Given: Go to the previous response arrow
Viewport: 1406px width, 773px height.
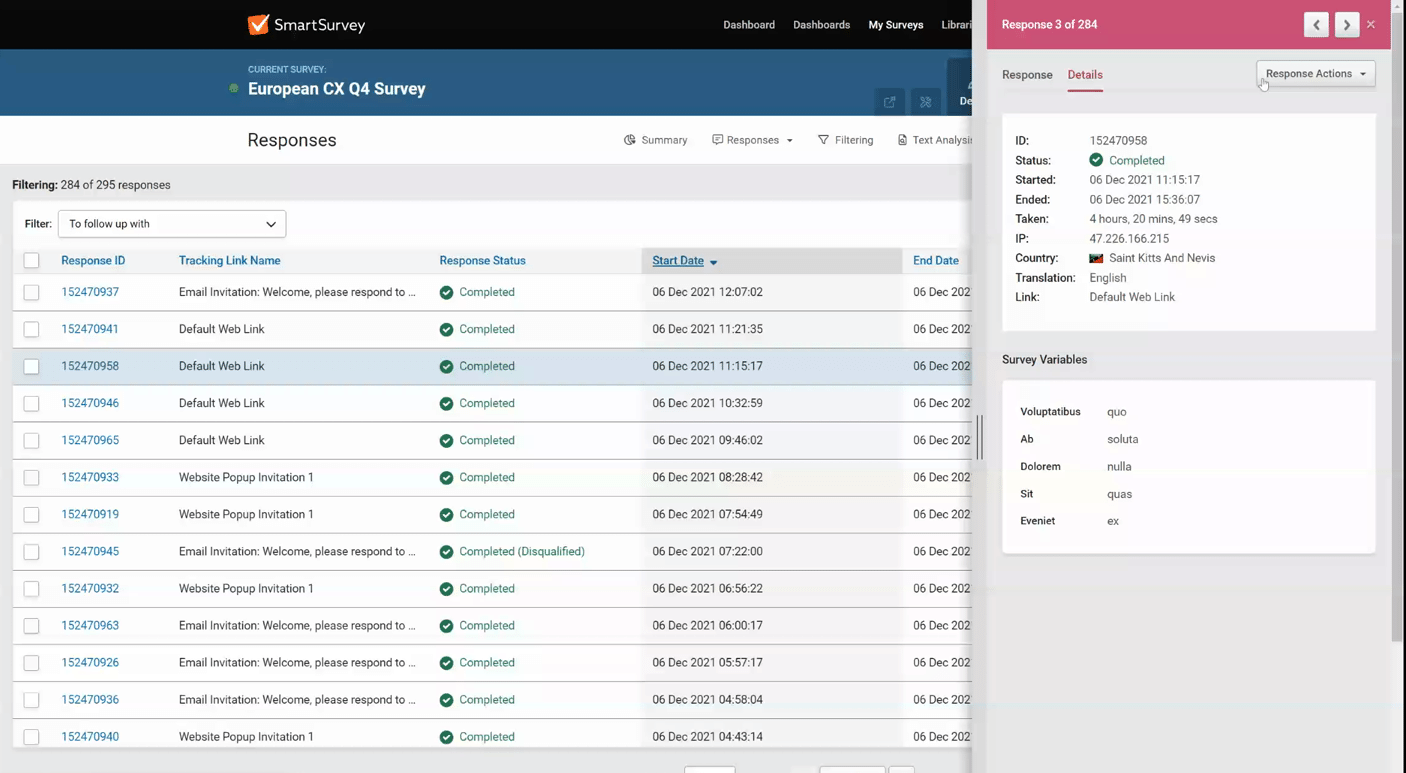Looking at the screenshot, I should coord(1316,25).
